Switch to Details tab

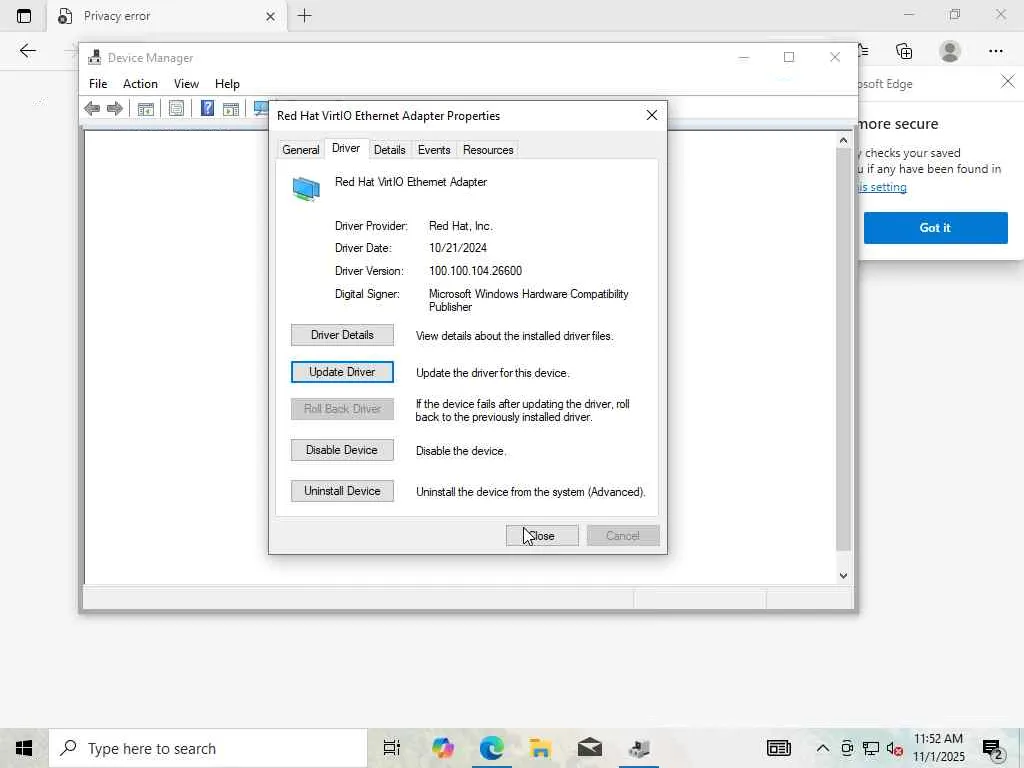pos(390,150)
